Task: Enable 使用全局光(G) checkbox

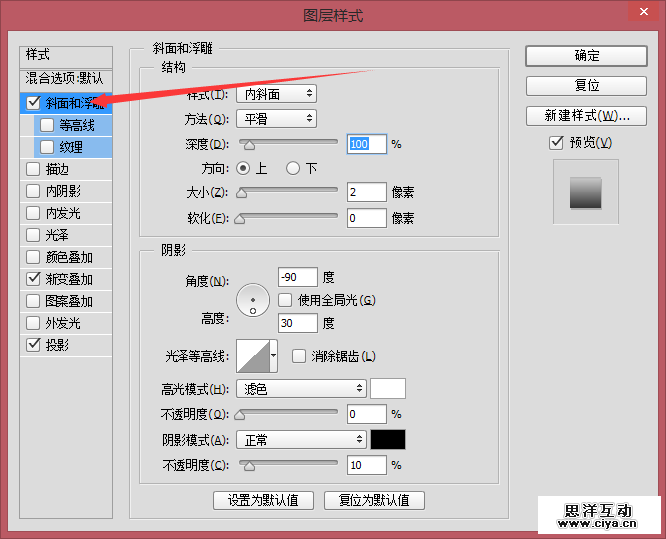Action: pyautogui.click(x=285, y=300)
